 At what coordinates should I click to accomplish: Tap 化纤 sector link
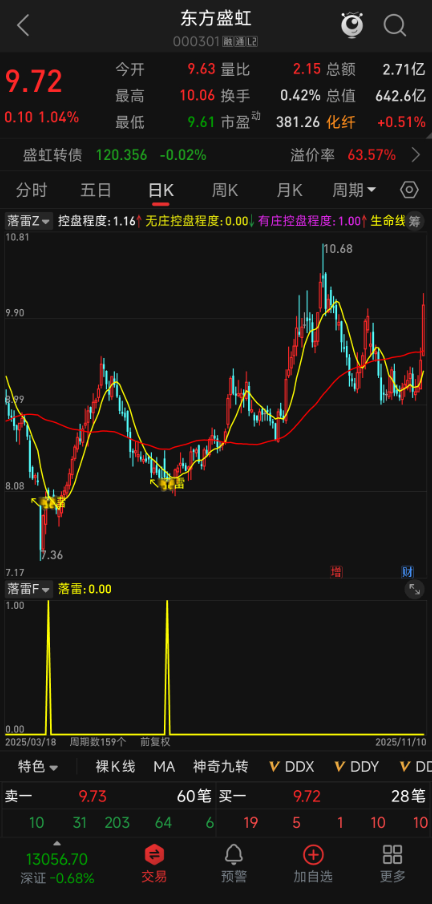click(x=340, y=122)
